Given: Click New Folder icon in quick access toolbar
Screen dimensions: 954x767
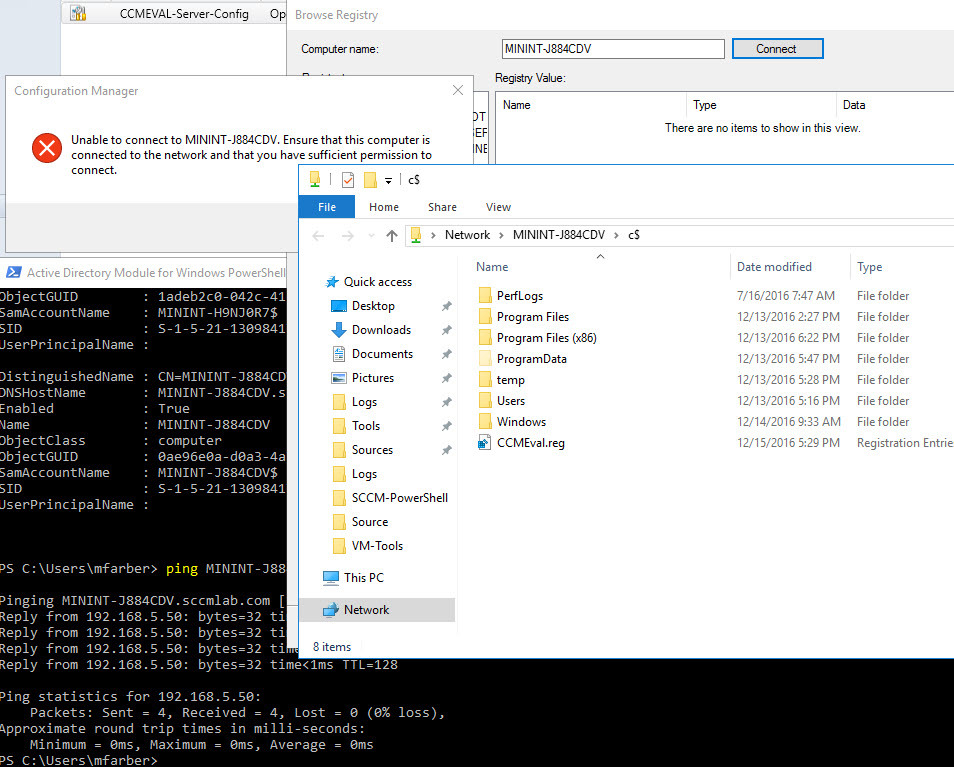Looking at the screenshot, I should pyautogui.click(x=370, y=180).
